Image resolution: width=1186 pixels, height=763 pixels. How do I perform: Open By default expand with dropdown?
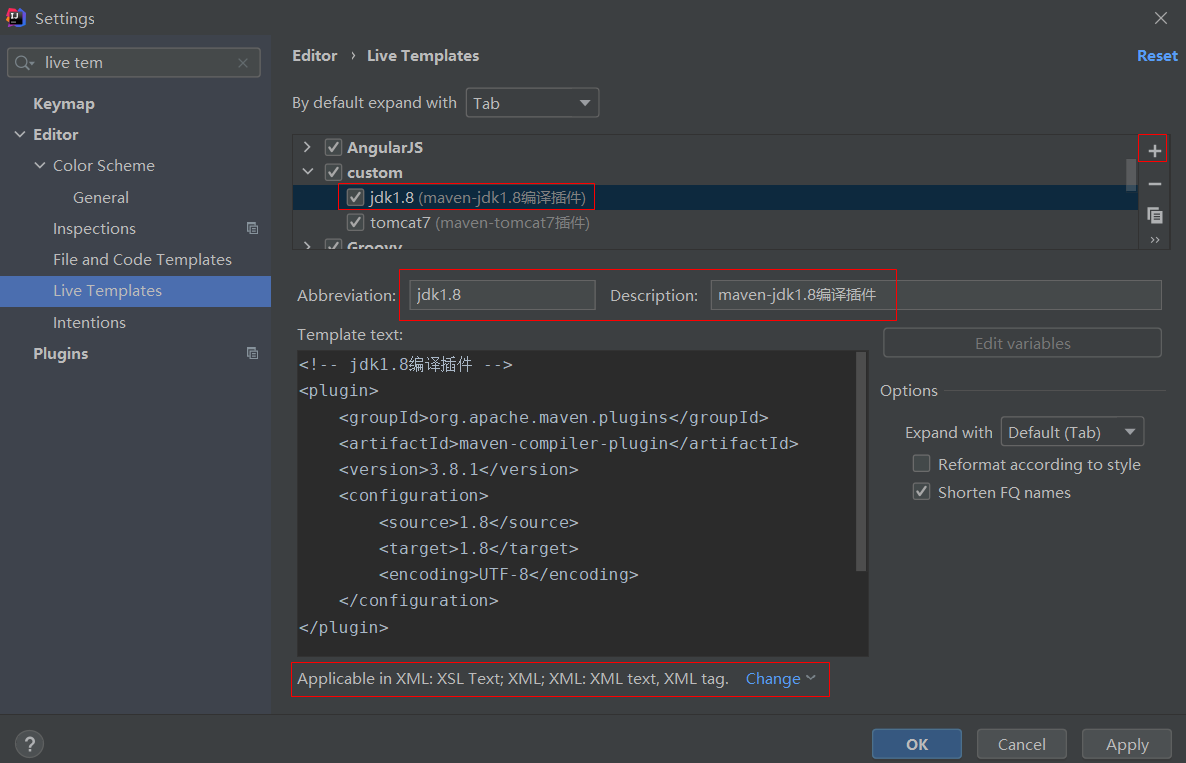coord(532,103)
